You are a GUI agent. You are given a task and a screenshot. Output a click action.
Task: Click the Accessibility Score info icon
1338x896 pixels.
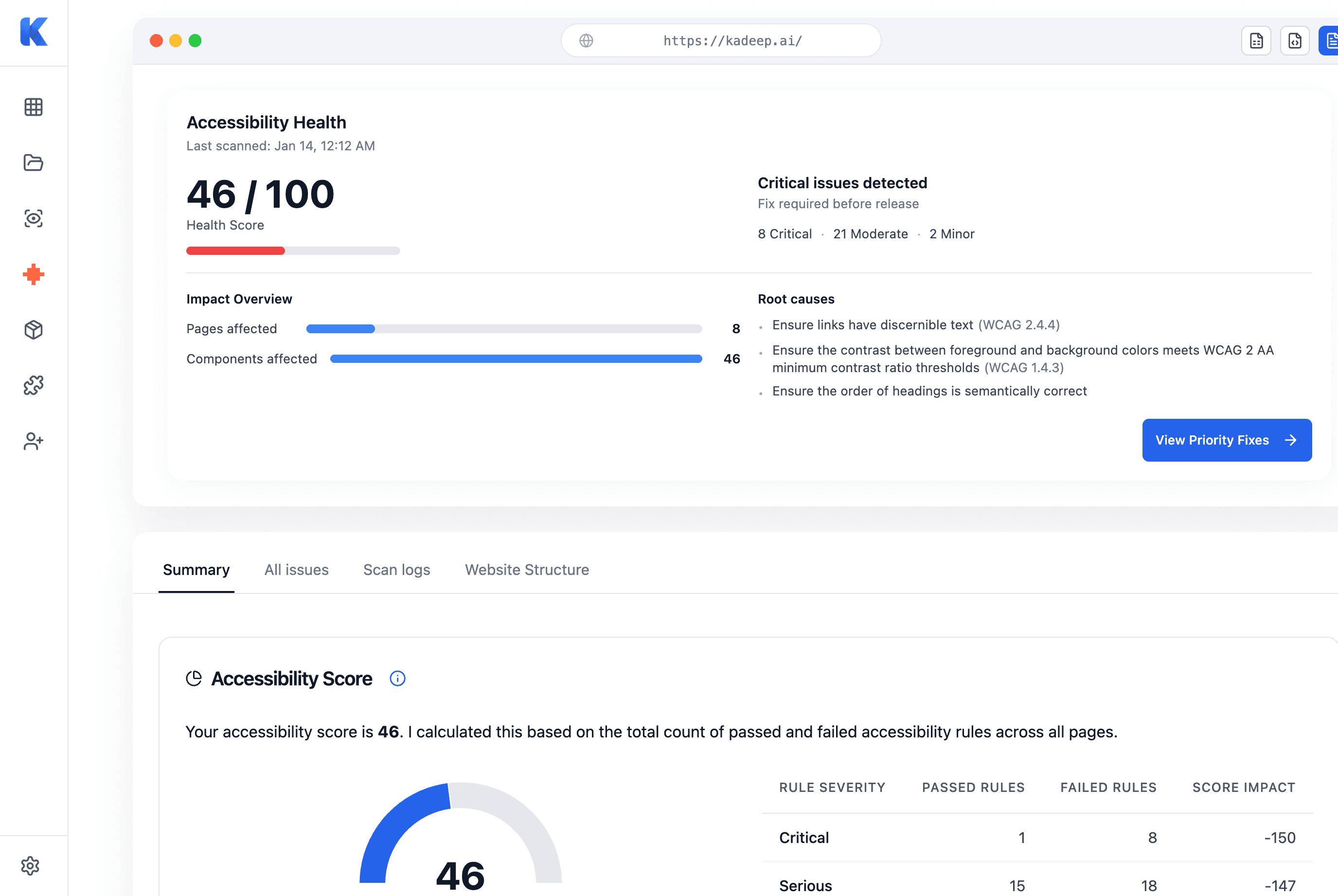click(398, 678)
